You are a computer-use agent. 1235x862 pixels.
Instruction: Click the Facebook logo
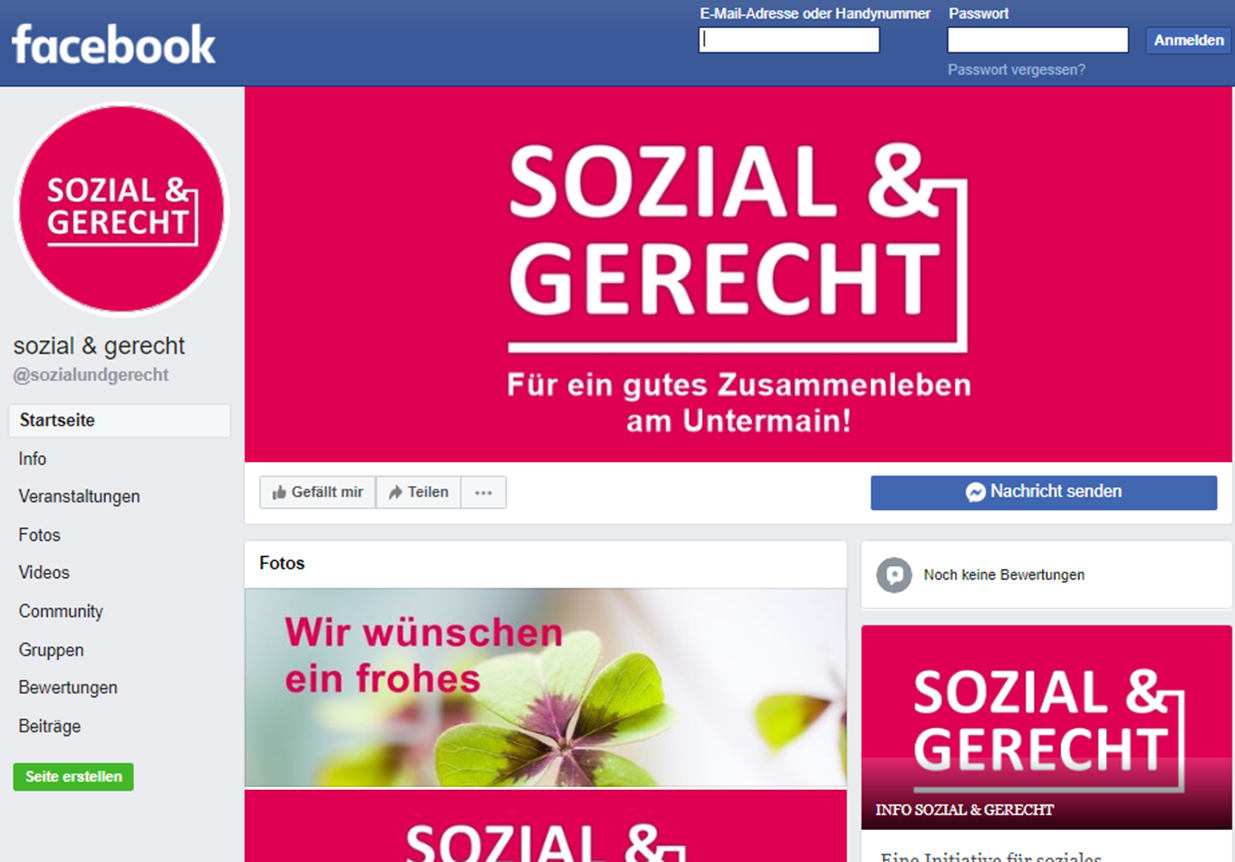coord(114,45)
